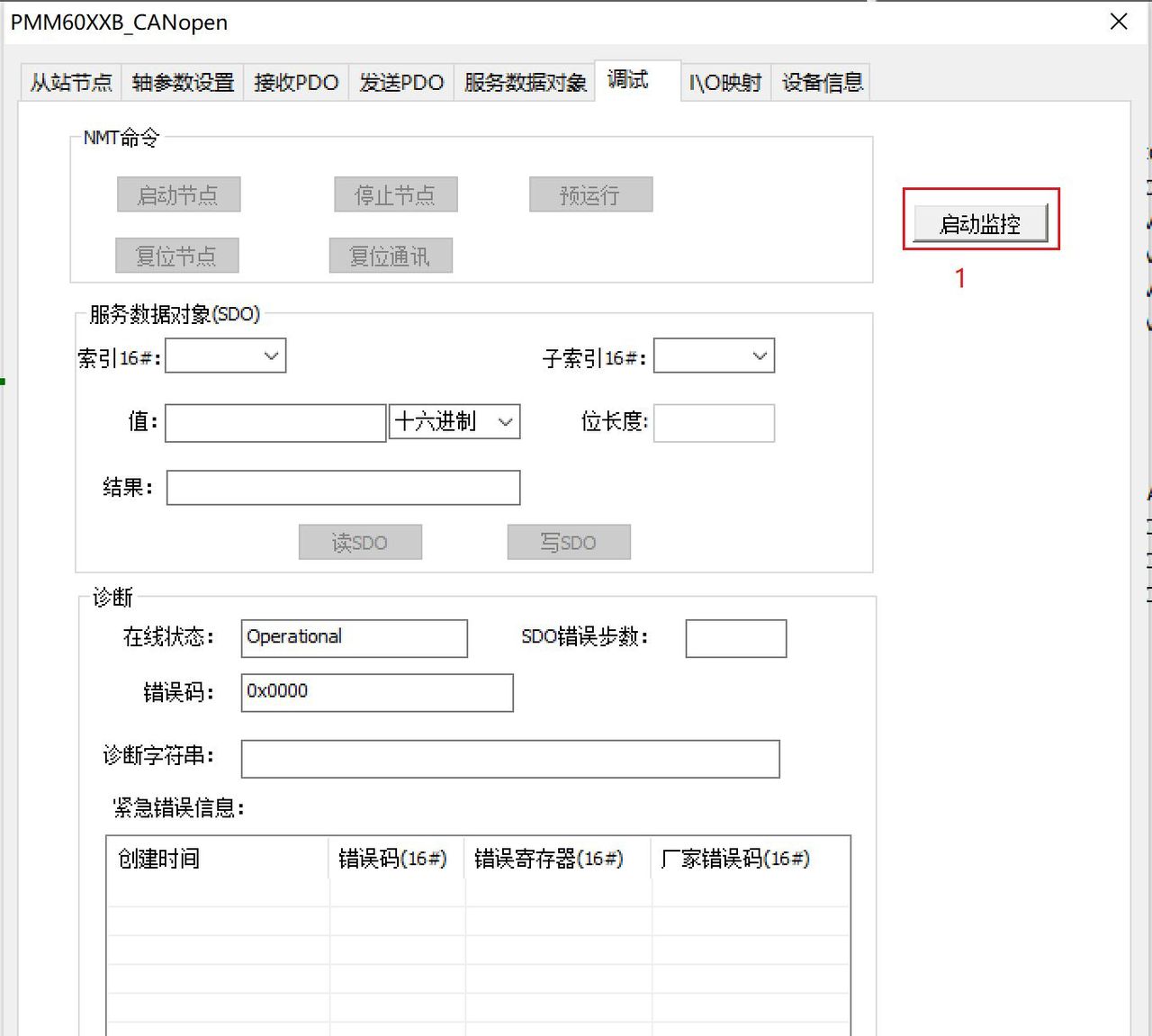Screen dimensions: 1152x1036
Task: Select the 服务数据对象 tab
Action: point(524,81)
